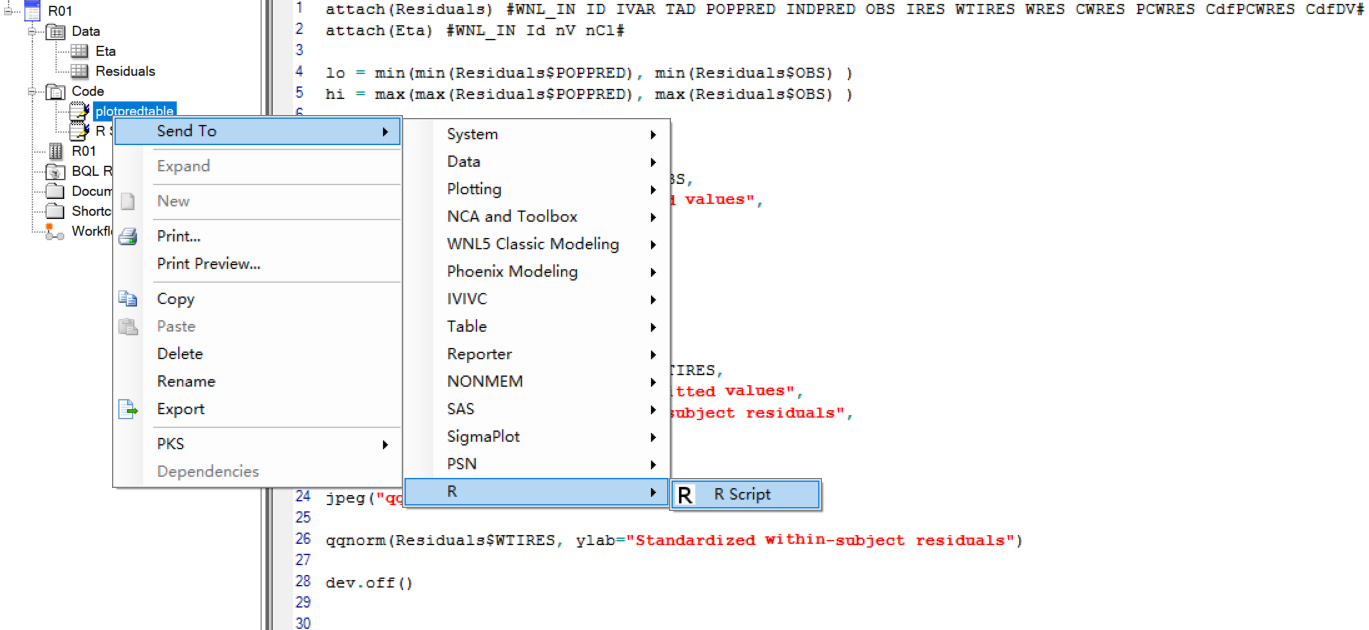
Task: Click code line starting hi = max
Action: (589, 94)
